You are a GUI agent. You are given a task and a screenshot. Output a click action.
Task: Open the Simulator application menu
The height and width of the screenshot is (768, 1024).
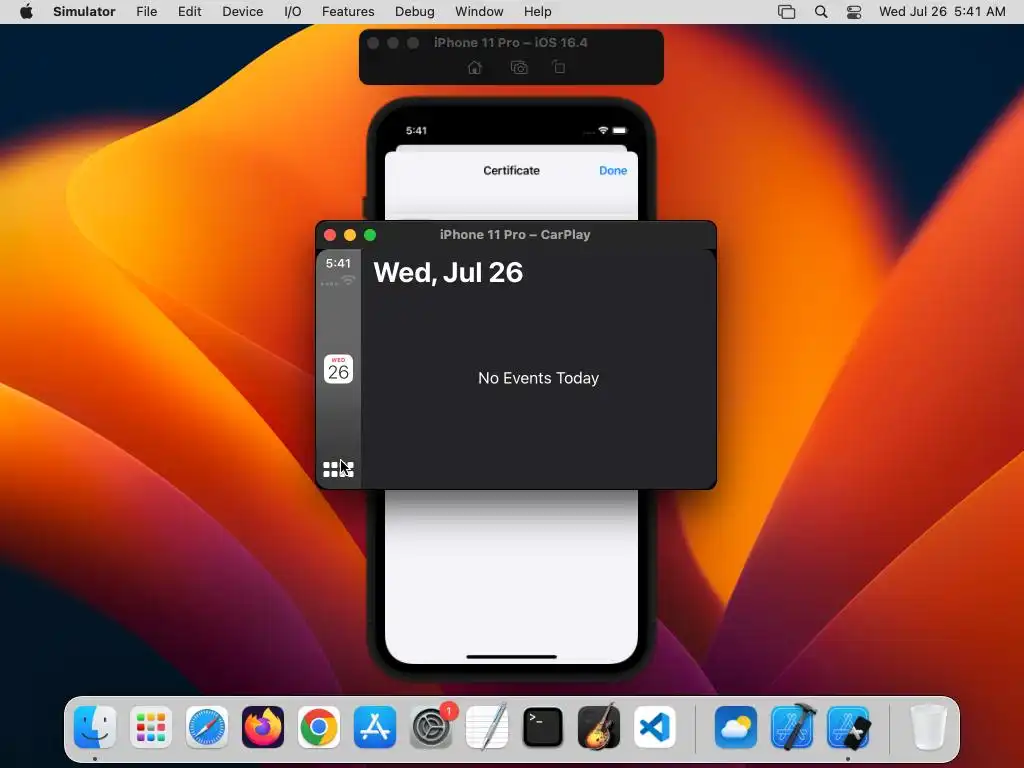tap(84, 12)
